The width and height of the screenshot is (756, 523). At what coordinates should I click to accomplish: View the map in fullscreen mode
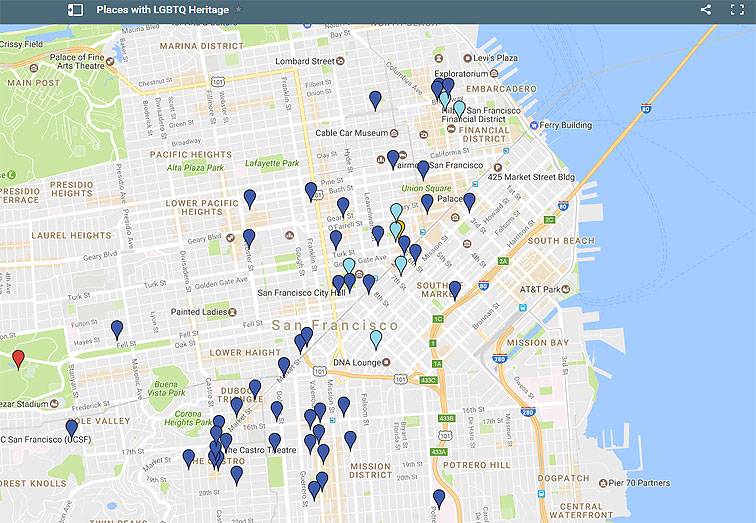[737, 10]
